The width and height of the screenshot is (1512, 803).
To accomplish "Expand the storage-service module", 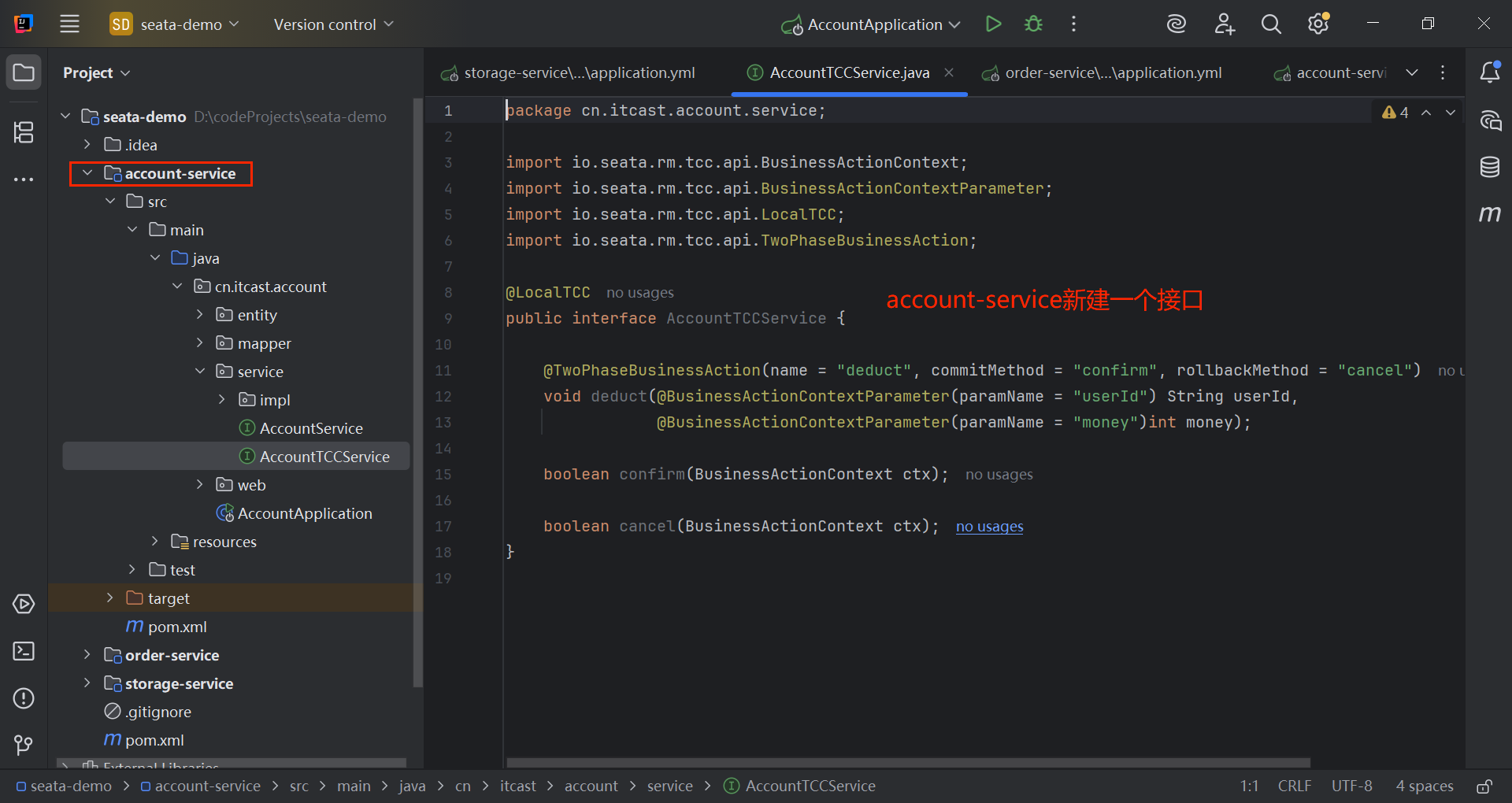I will click(x=87, y=683).
